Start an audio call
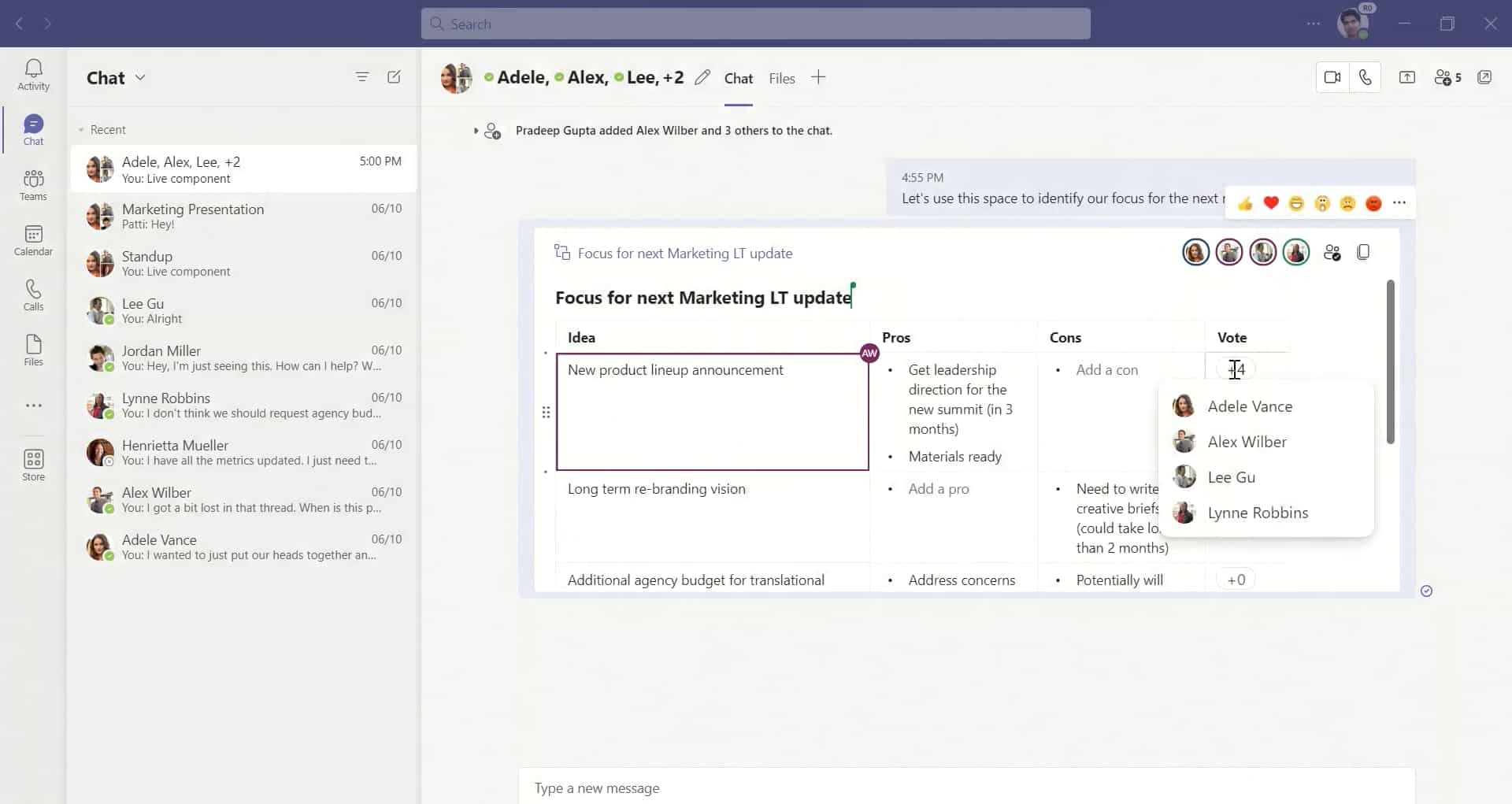 [x=1365, y=77]
